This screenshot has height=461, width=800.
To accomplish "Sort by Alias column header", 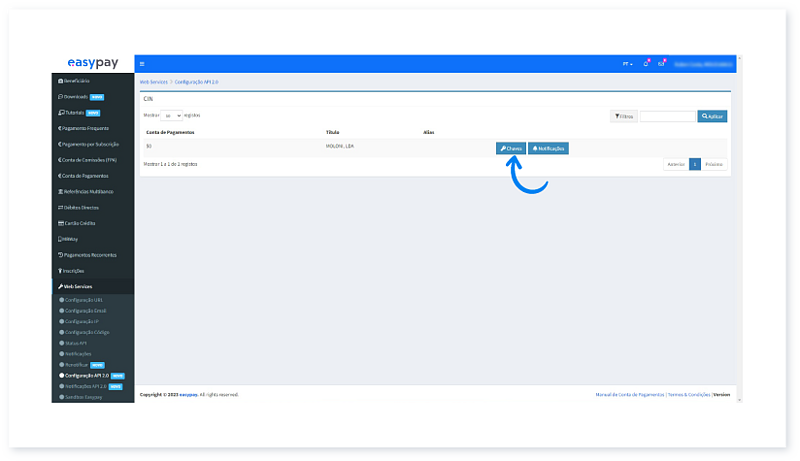I will (x=429, y=133).
